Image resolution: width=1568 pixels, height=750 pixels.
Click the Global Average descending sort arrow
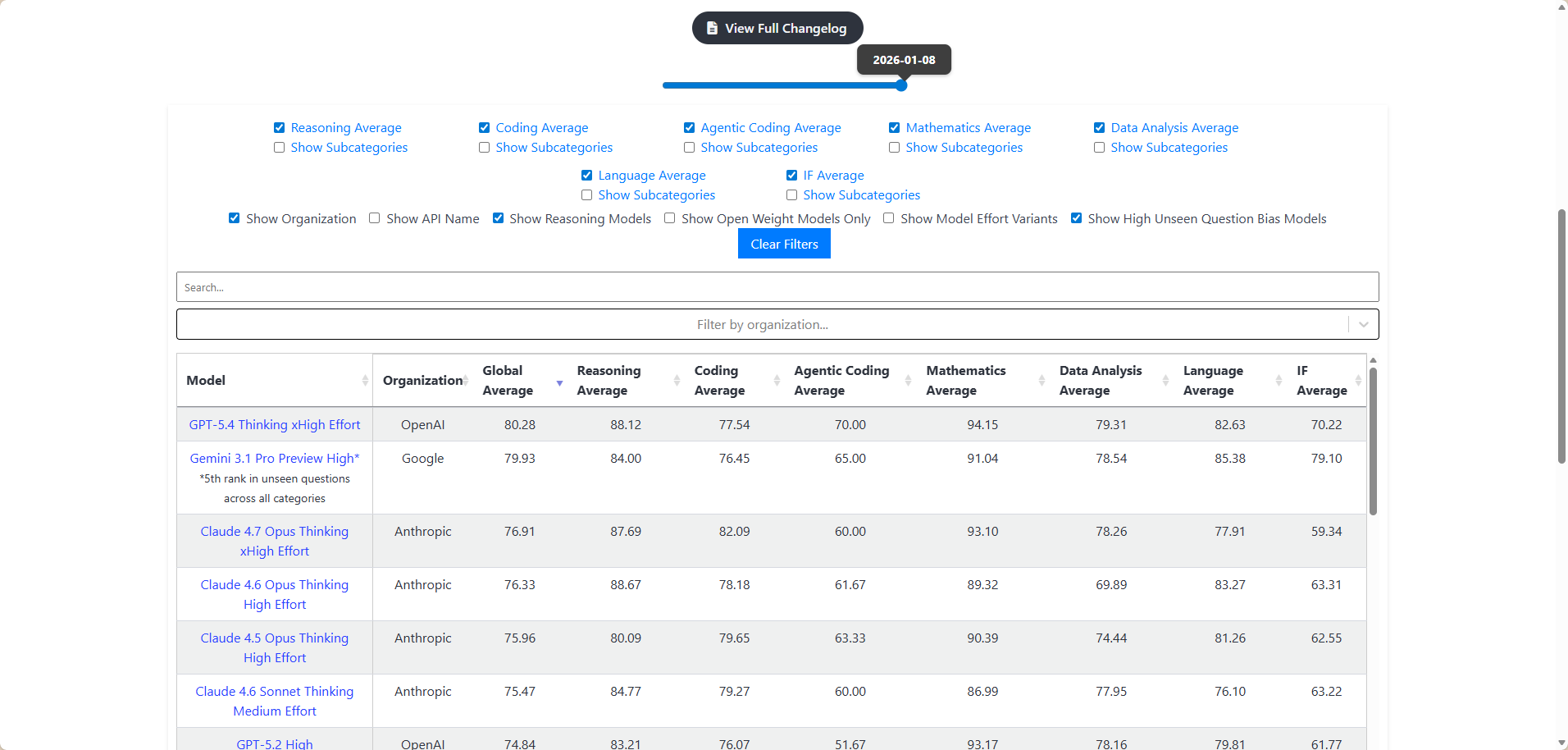point(559,384)
